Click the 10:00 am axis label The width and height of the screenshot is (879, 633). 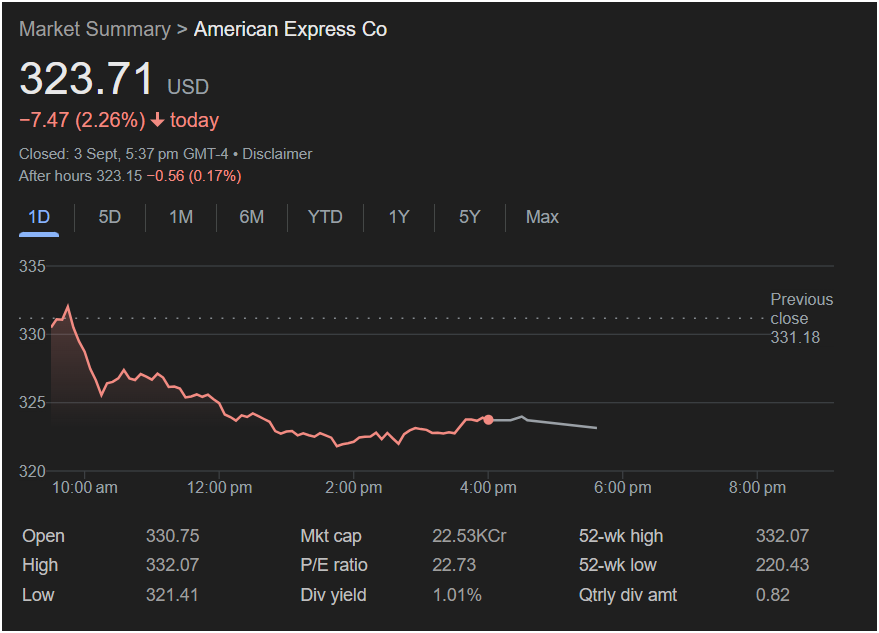tap(85, 488)
